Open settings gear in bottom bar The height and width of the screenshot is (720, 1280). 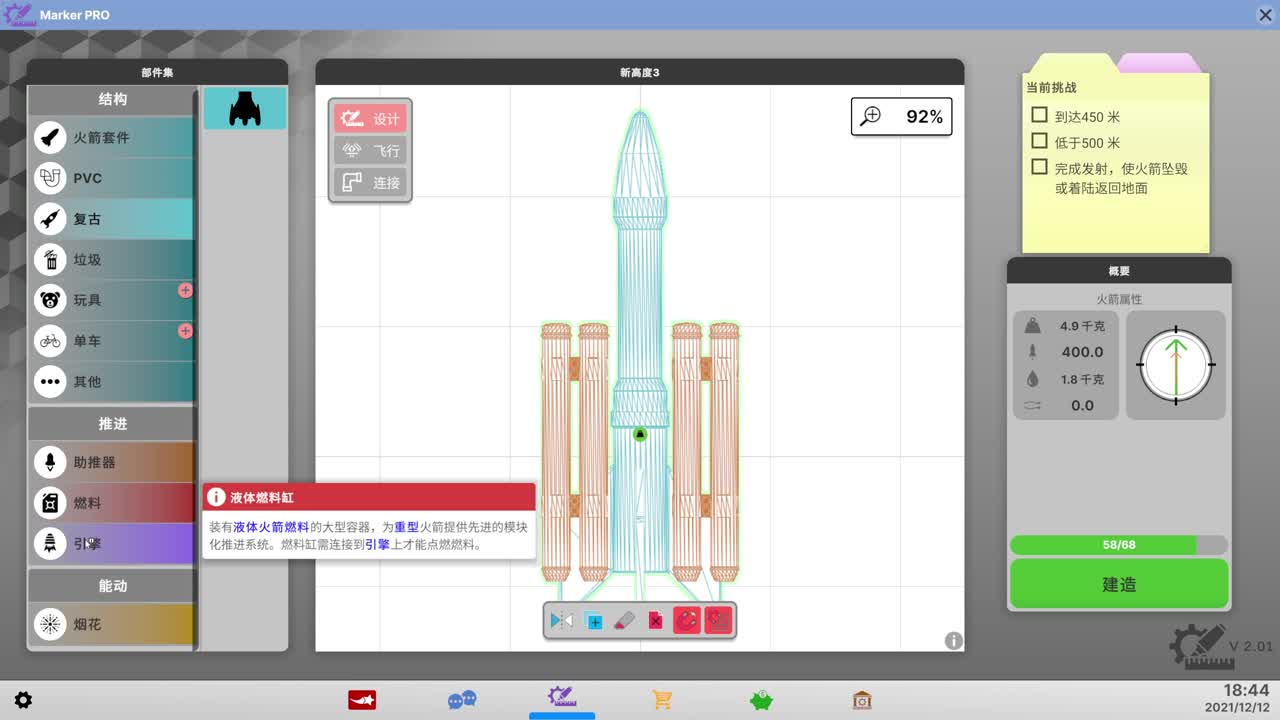coord(23,700)
